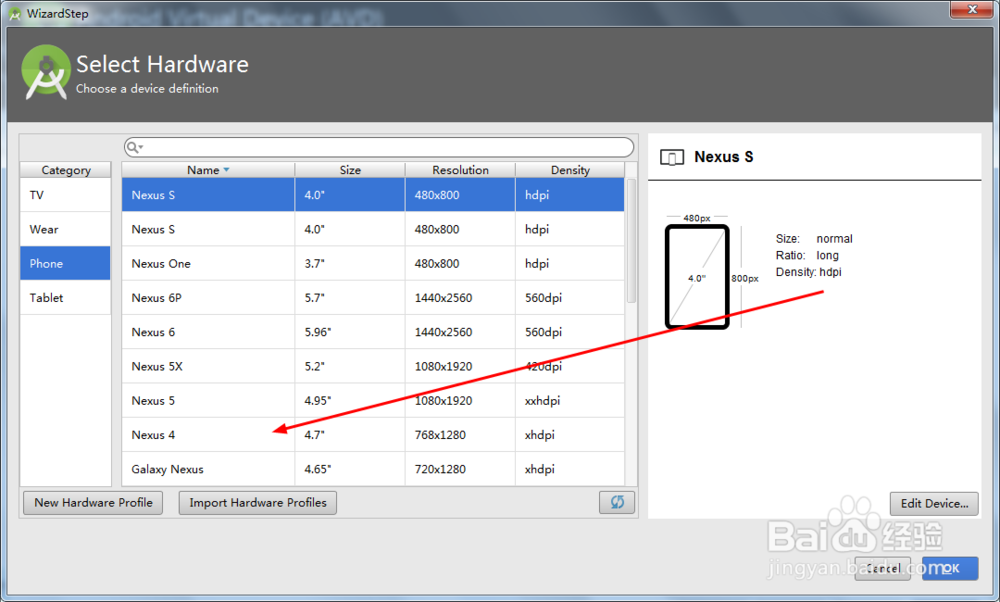
Task: Select the Nexus 5X device row
Action: pos(373,366)
